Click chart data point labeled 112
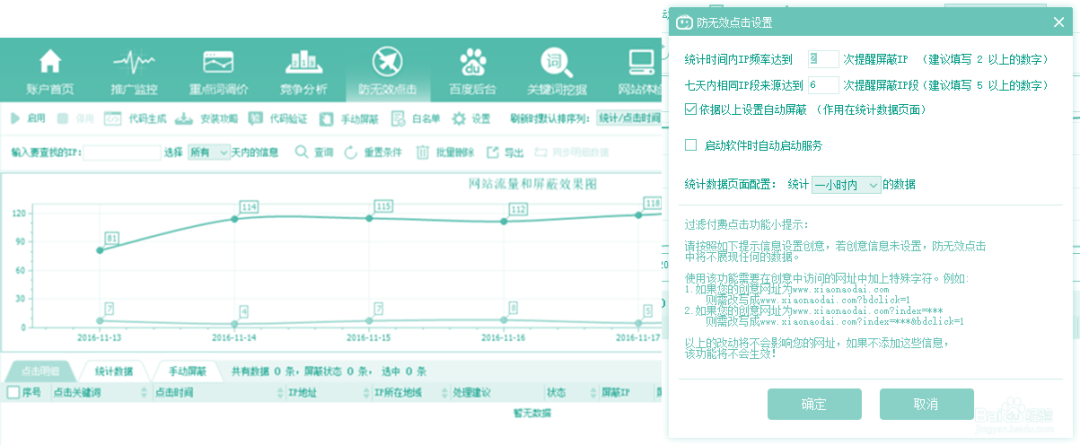The height and width of the screenshot is (445, 1080). [x=503, y=221]
